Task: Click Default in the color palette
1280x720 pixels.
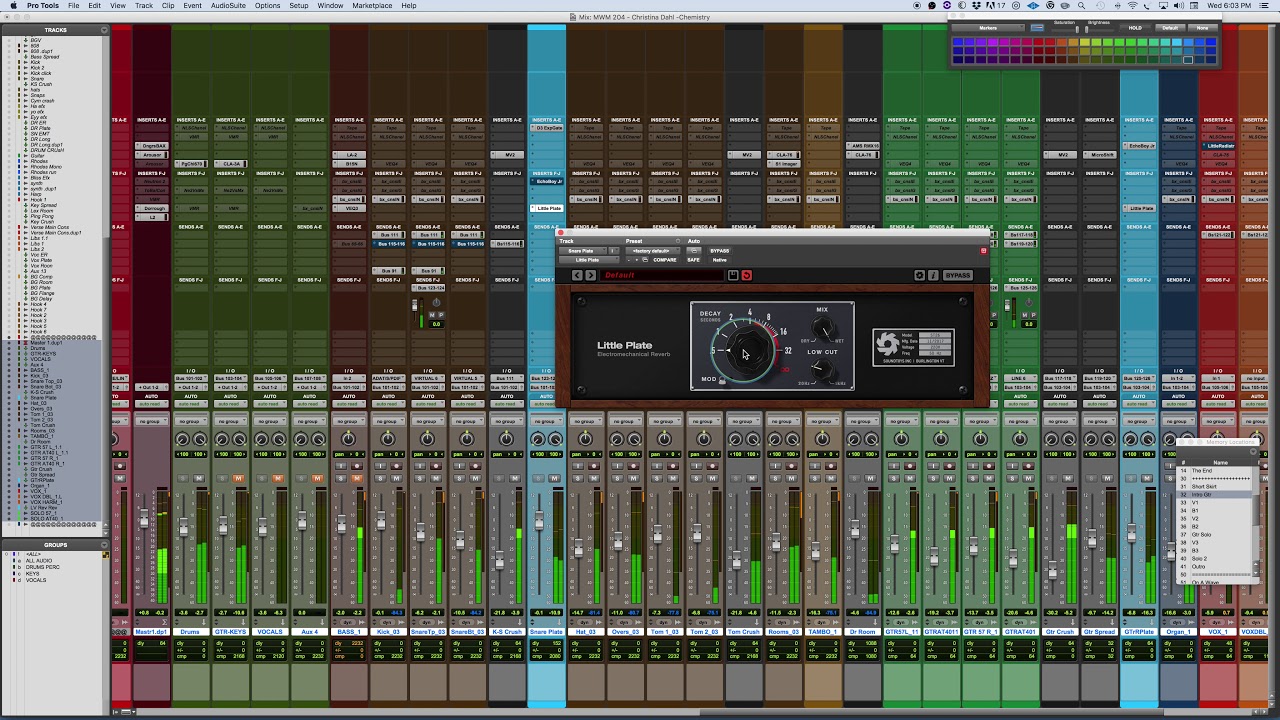Action: click(x=1172, y=28)
